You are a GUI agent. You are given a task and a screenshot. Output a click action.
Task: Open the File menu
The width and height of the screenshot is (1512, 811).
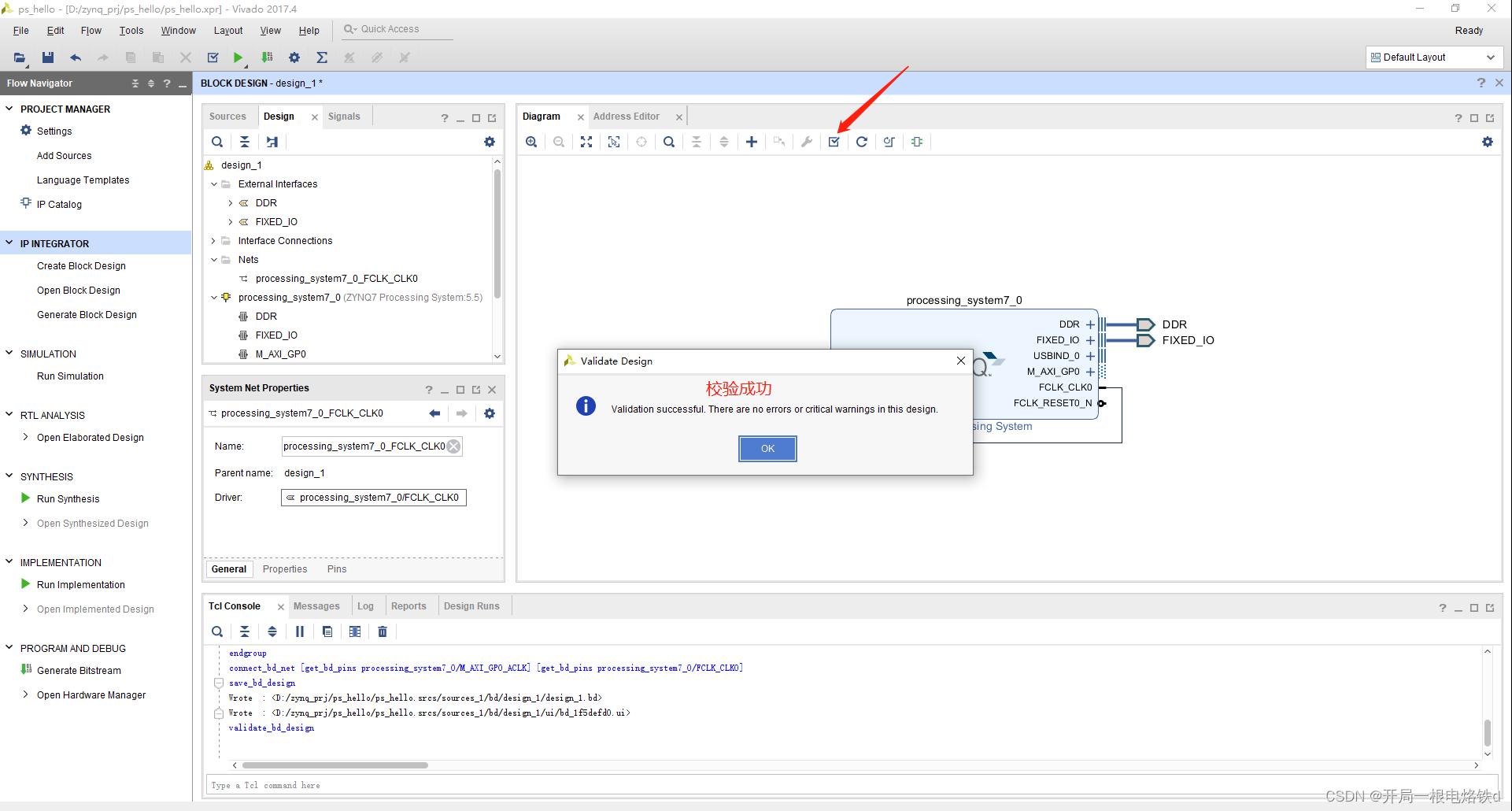click(x=21, y=31)
